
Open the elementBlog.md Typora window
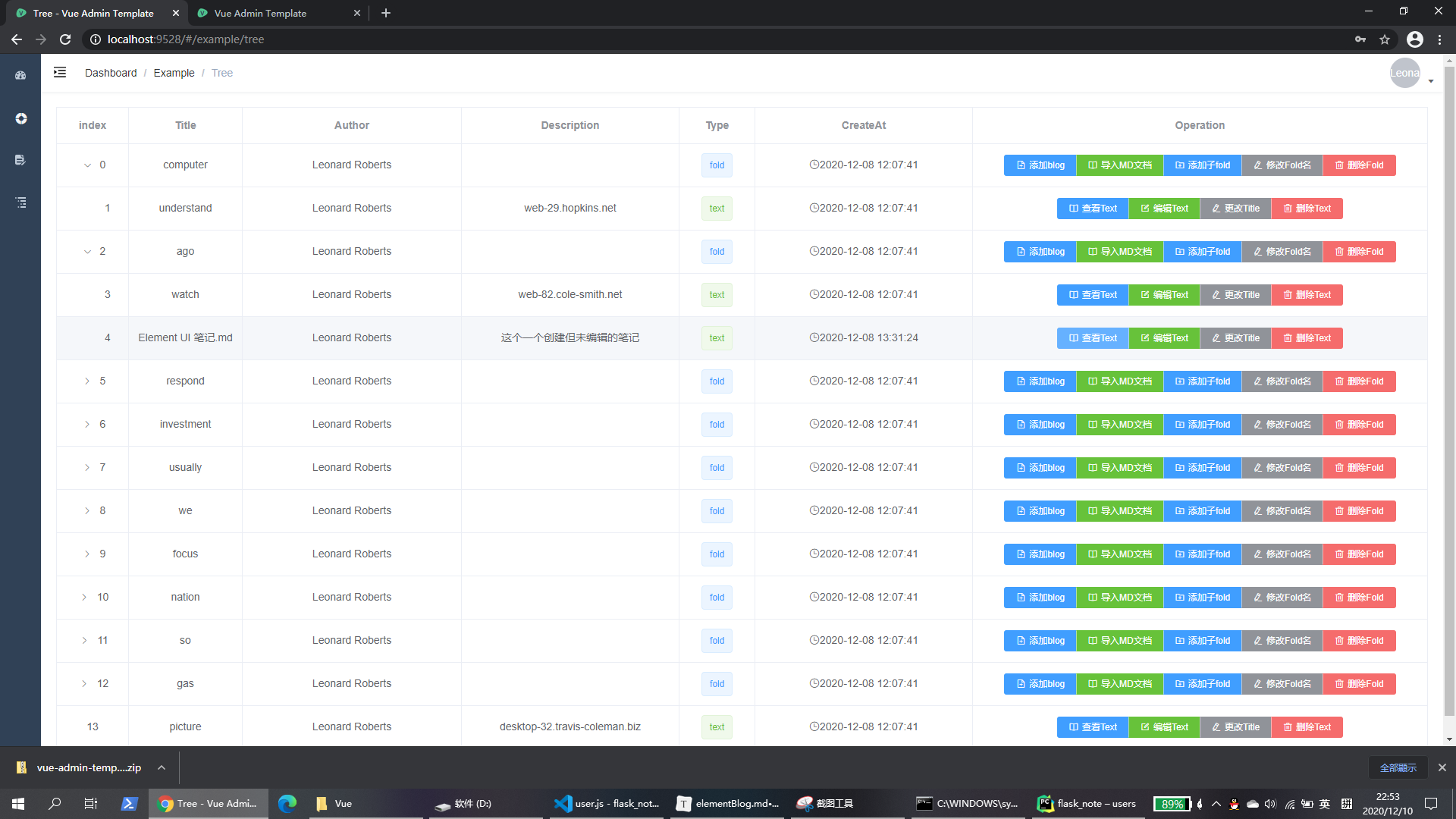728,804
